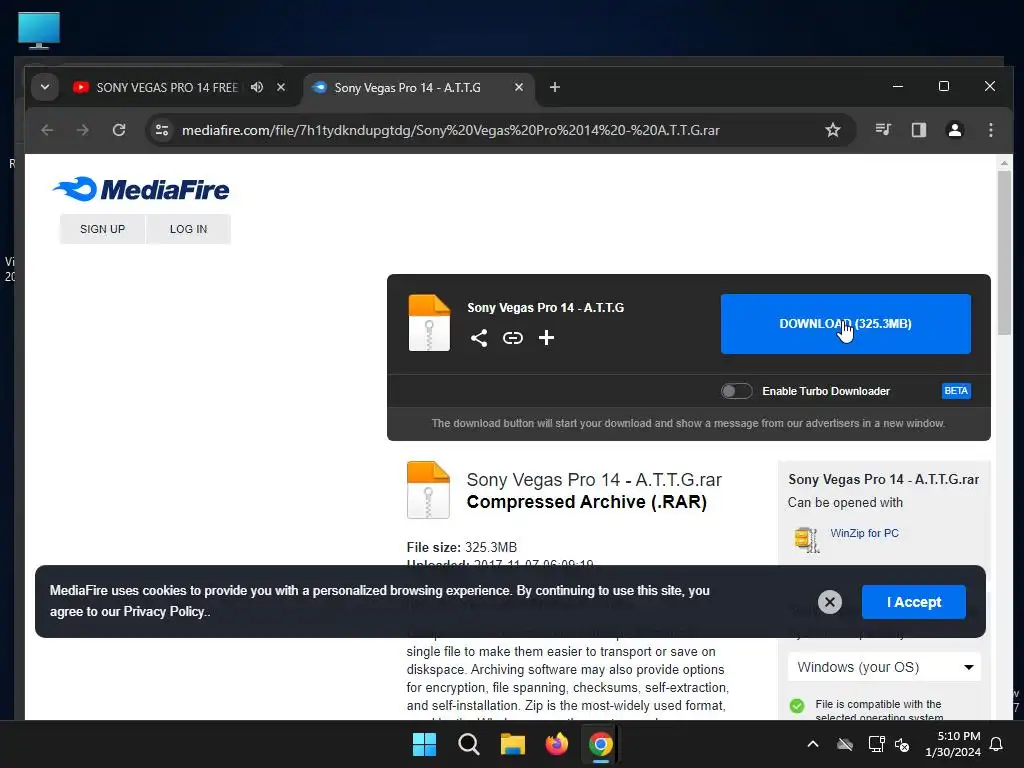Click the Compressed Archive (.RAR) heading
1024x768 pixels.
[x=586, y=502]
